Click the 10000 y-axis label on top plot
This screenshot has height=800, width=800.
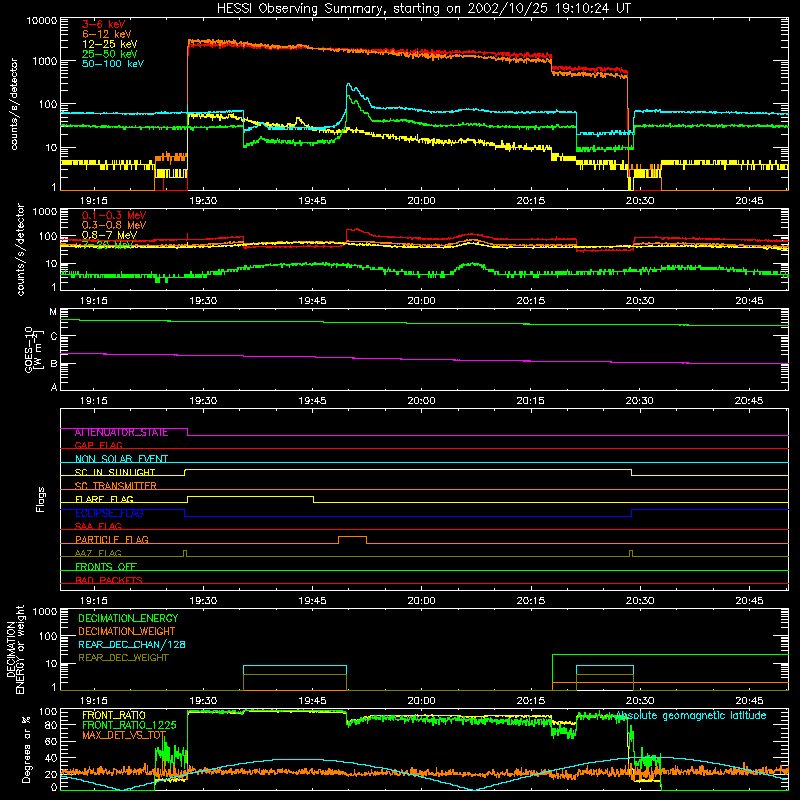click(x=42, y=21)
